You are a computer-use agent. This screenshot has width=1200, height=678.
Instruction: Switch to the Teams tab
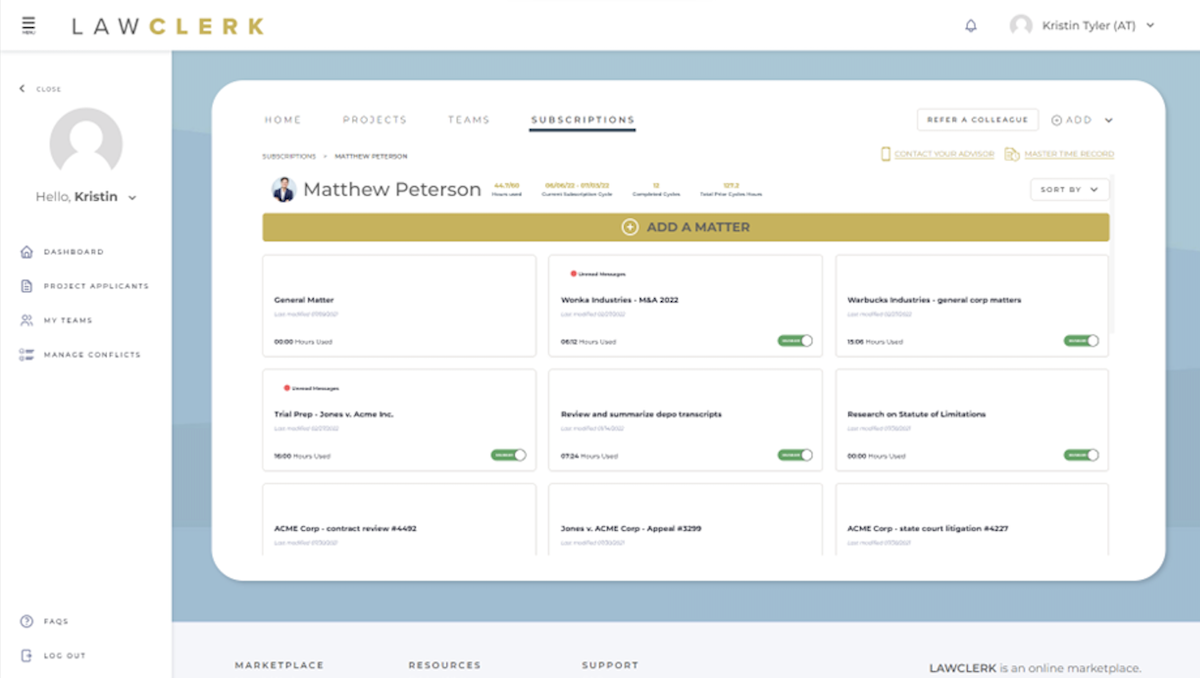point(469,120)
